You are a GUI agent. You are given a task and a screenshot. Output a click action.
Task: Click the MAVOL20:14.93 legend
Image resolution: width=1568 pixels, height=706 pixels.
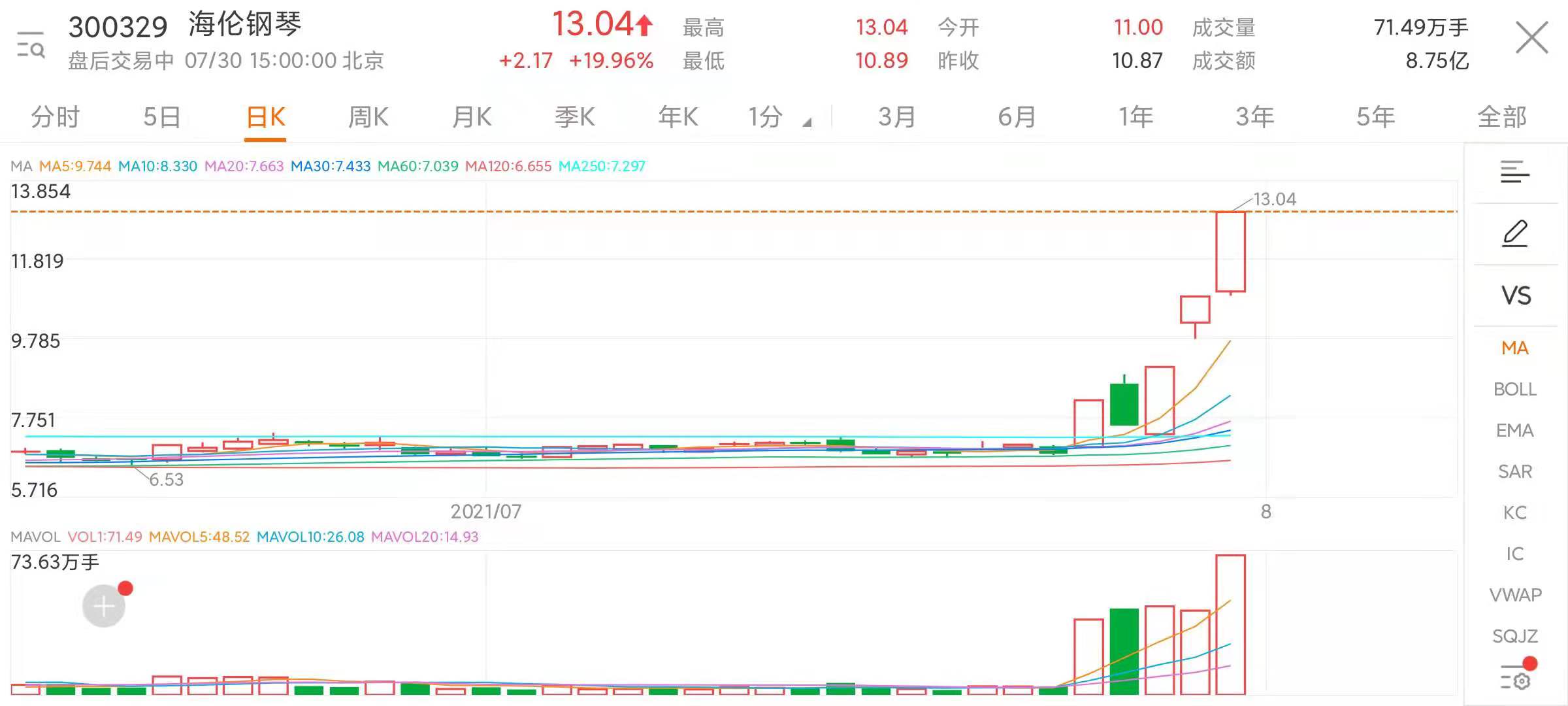coord(425,537)
